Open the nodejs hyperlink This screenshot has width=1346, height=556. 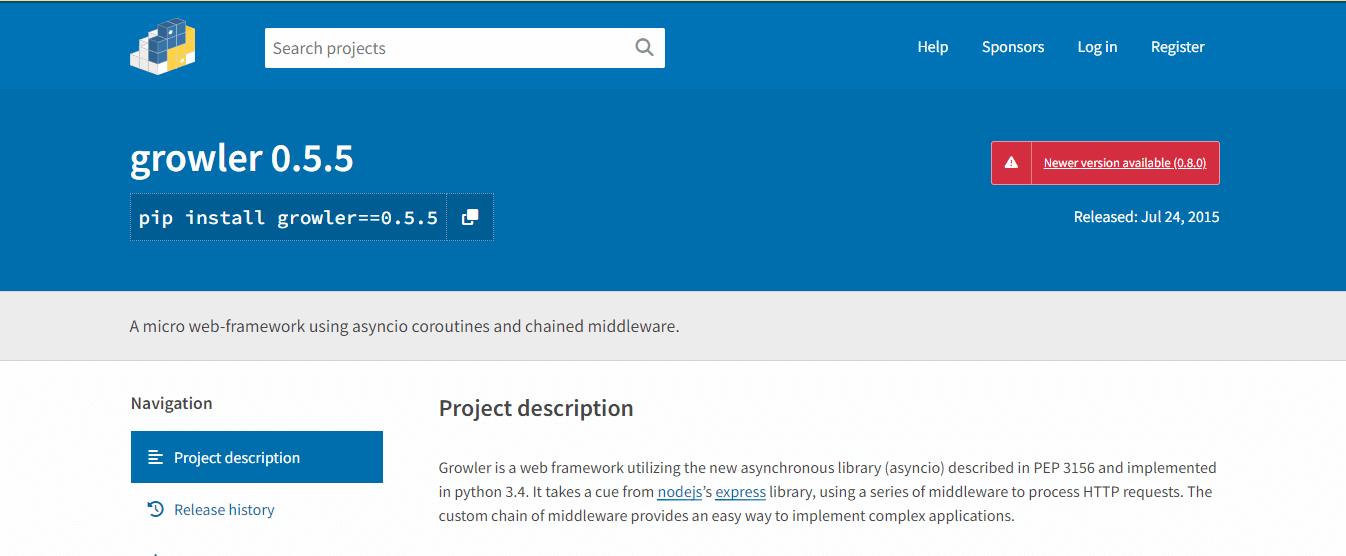point(681,492)
